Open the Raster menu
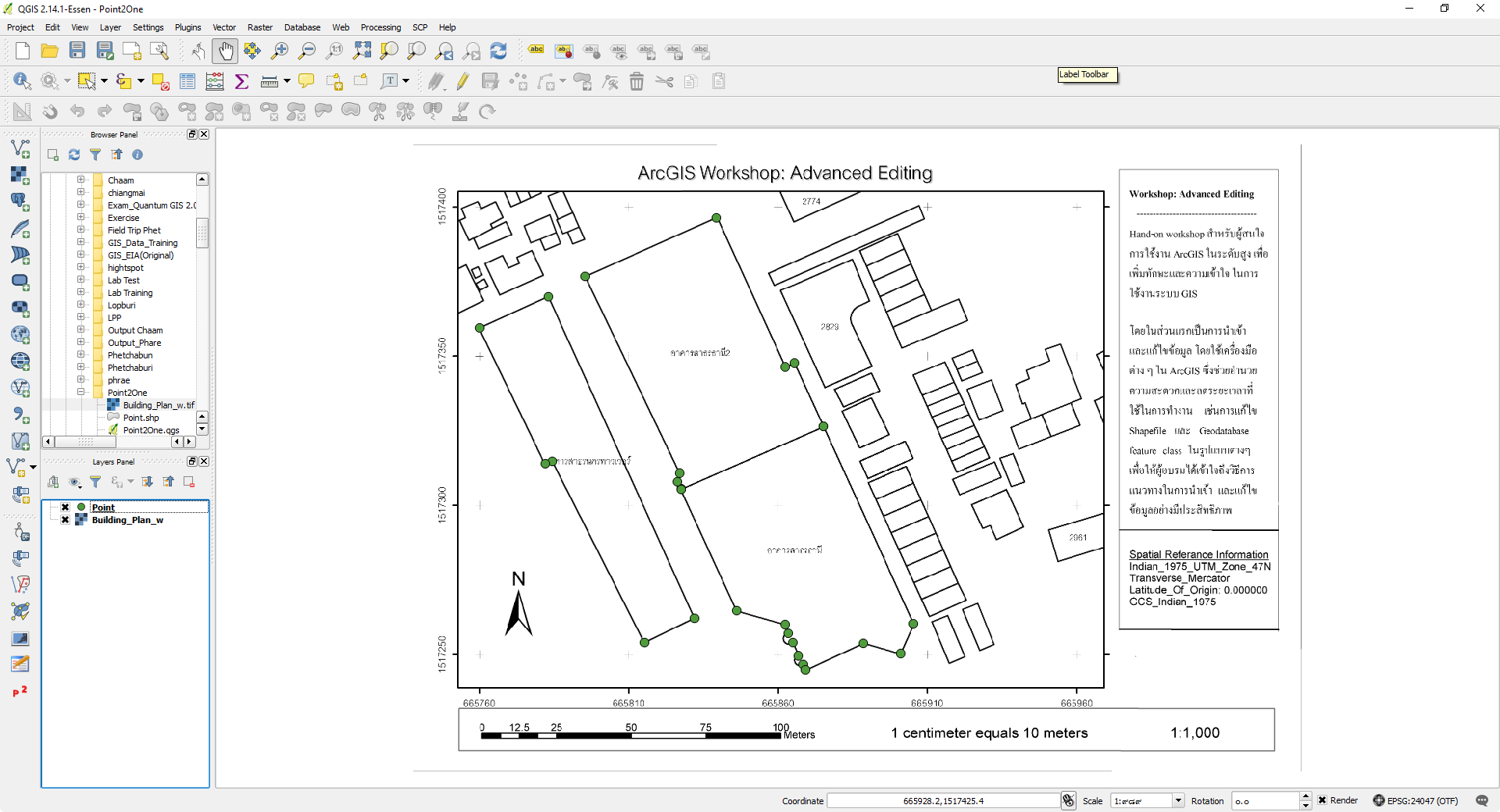The height and width of the screenshot is (812, 1500). [260, 27]
